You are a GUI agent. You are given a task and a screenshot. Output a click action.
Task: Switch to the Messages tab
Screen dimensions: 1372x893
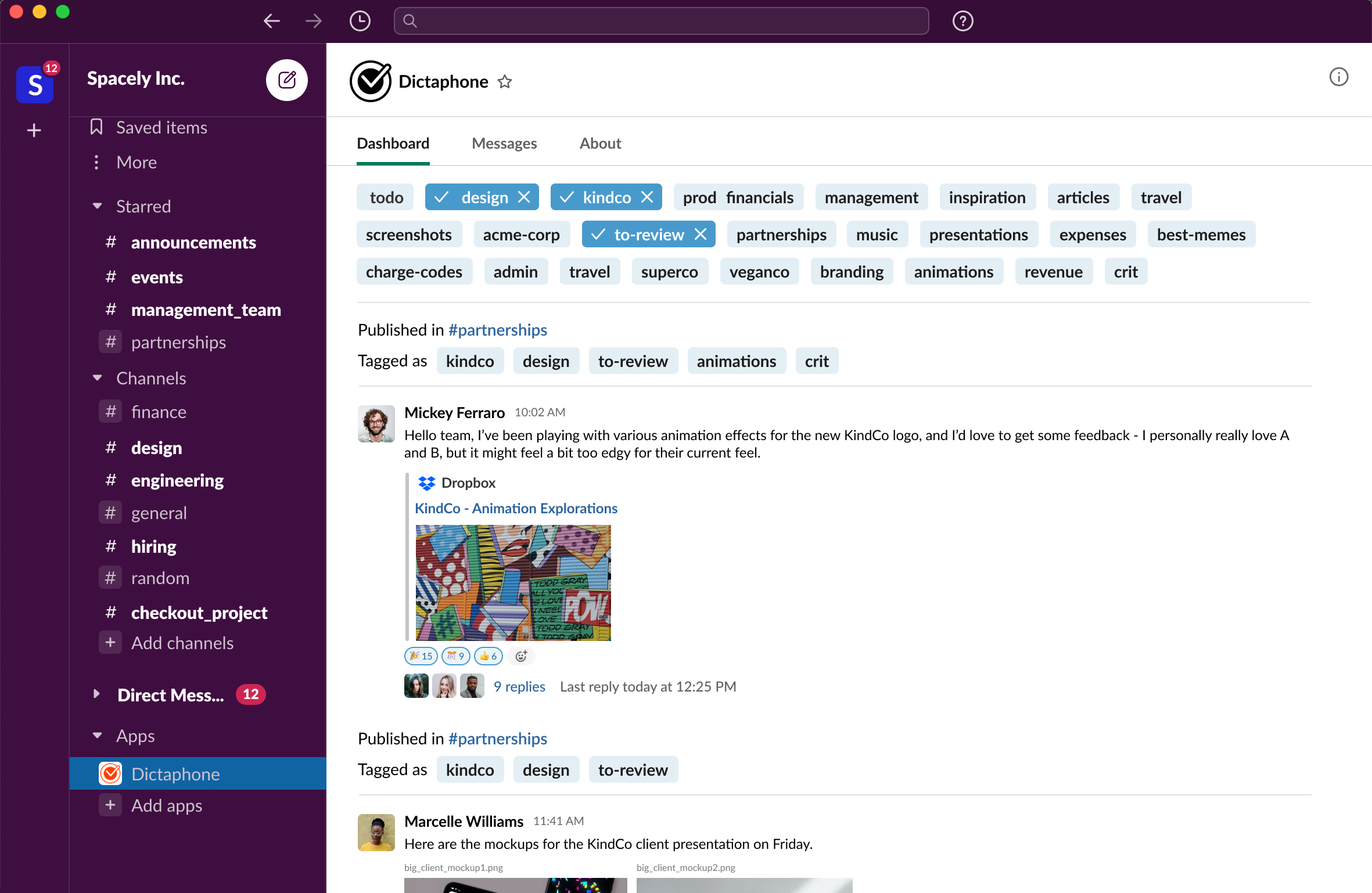coord(504,143)
